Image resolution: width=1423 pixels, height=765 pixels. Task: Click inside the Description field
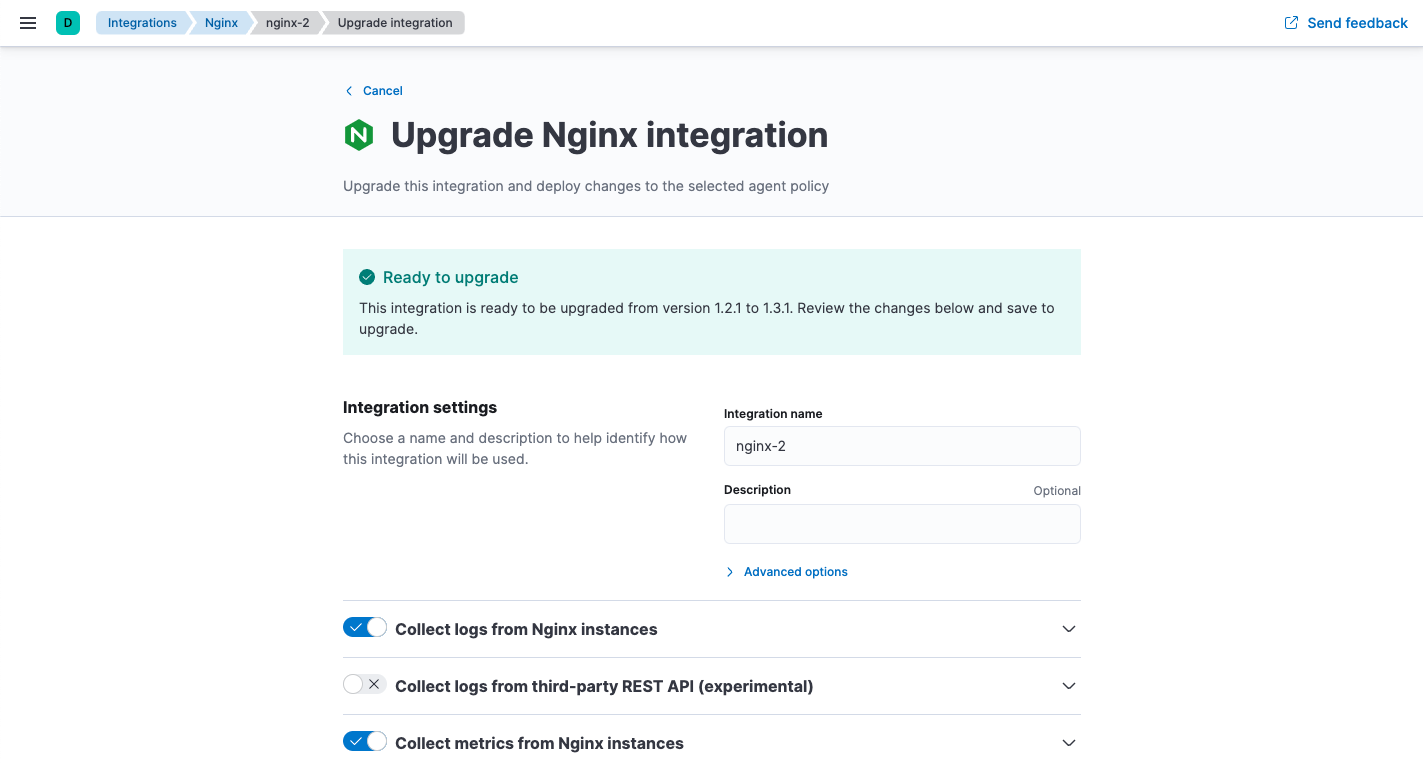(x=901, y=523)
